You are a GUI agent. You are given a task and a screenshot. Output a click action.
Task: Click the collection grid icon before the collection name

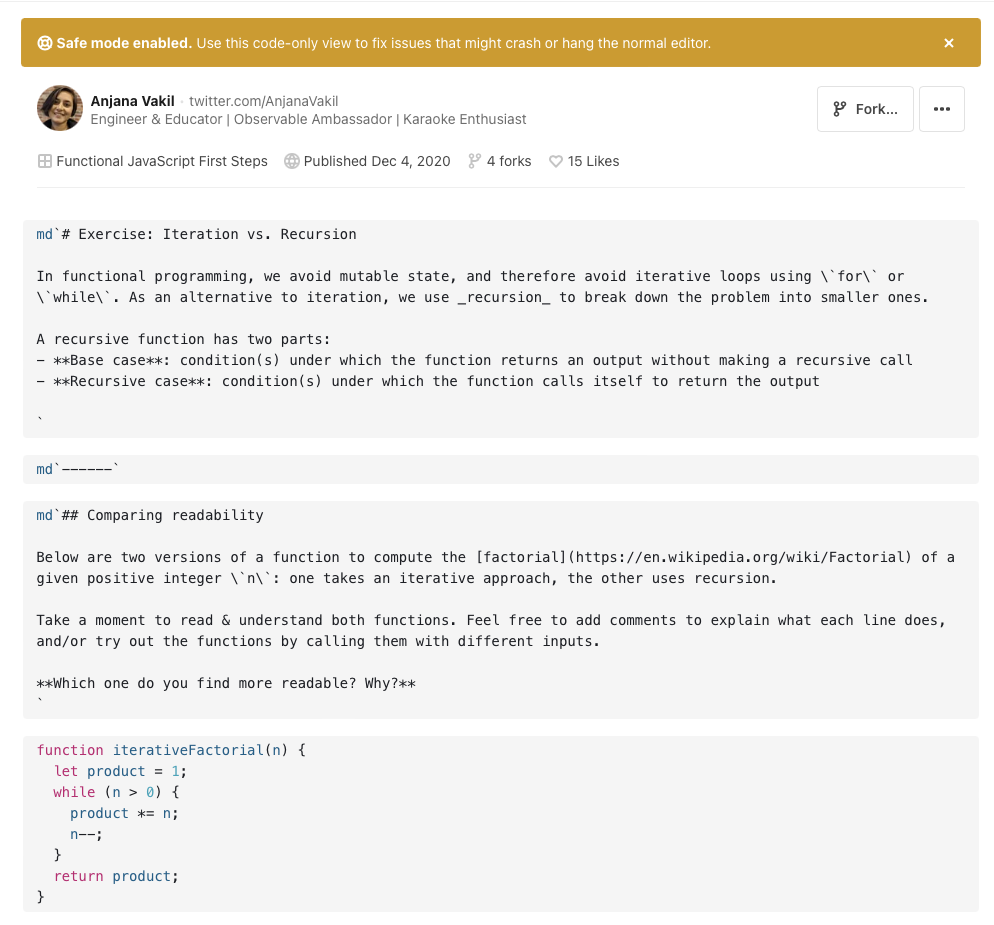tap(45, 161)
